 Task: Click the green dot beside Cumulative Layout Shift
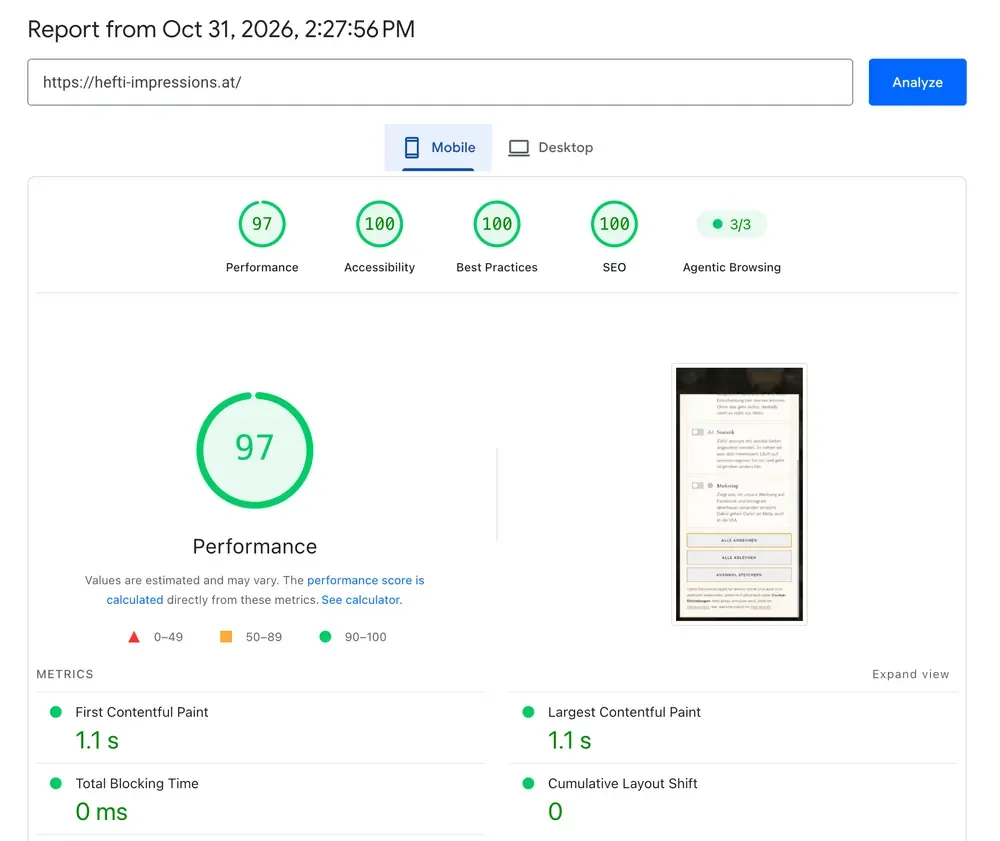528,783
